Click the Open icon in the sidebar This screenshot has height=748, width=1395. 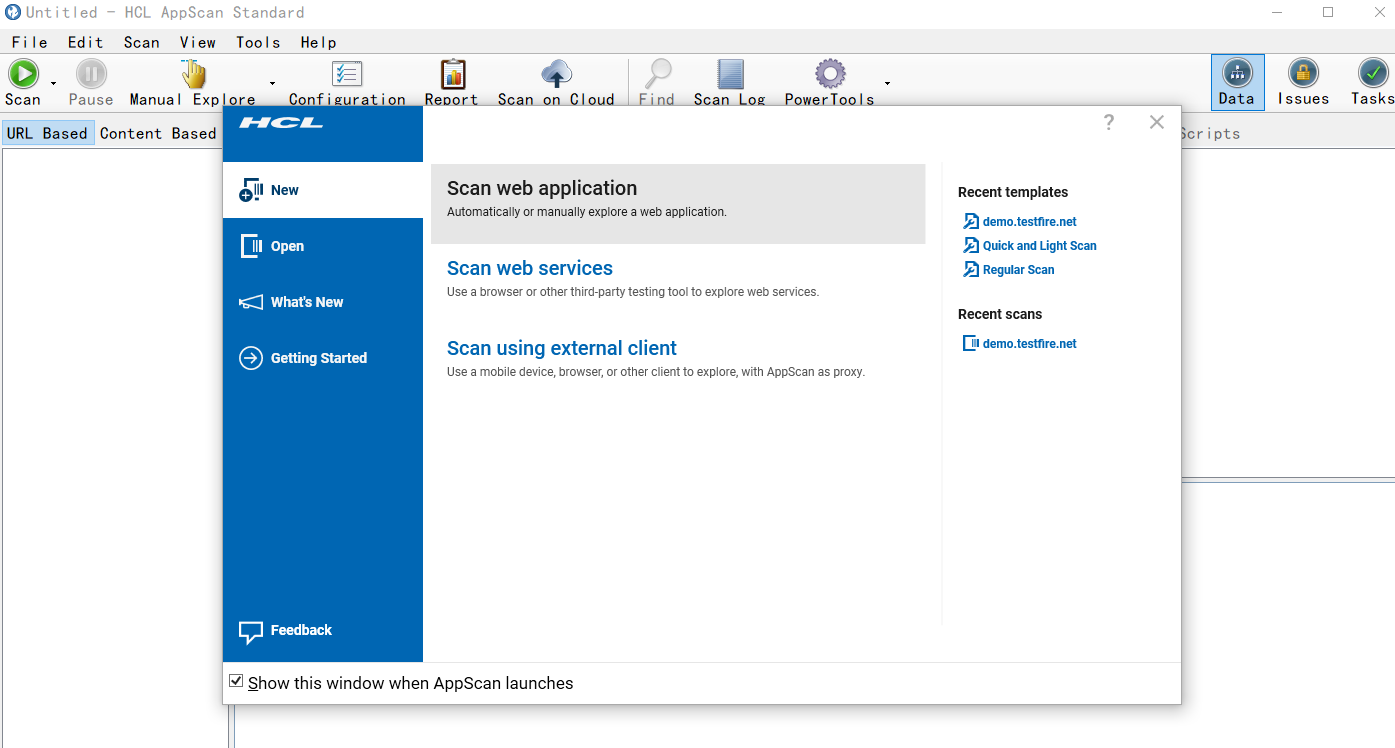(x=251, y=246)
